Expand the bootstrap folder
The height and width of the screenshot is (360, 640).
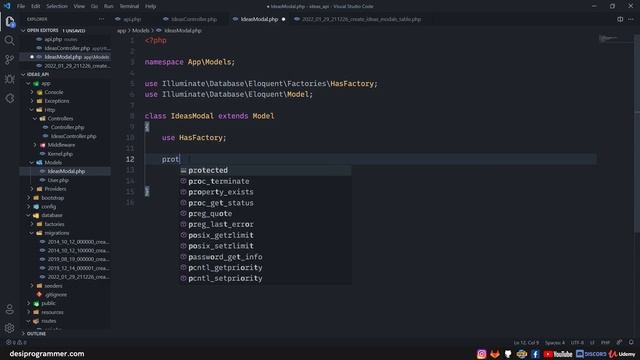[x=29, y=198]
